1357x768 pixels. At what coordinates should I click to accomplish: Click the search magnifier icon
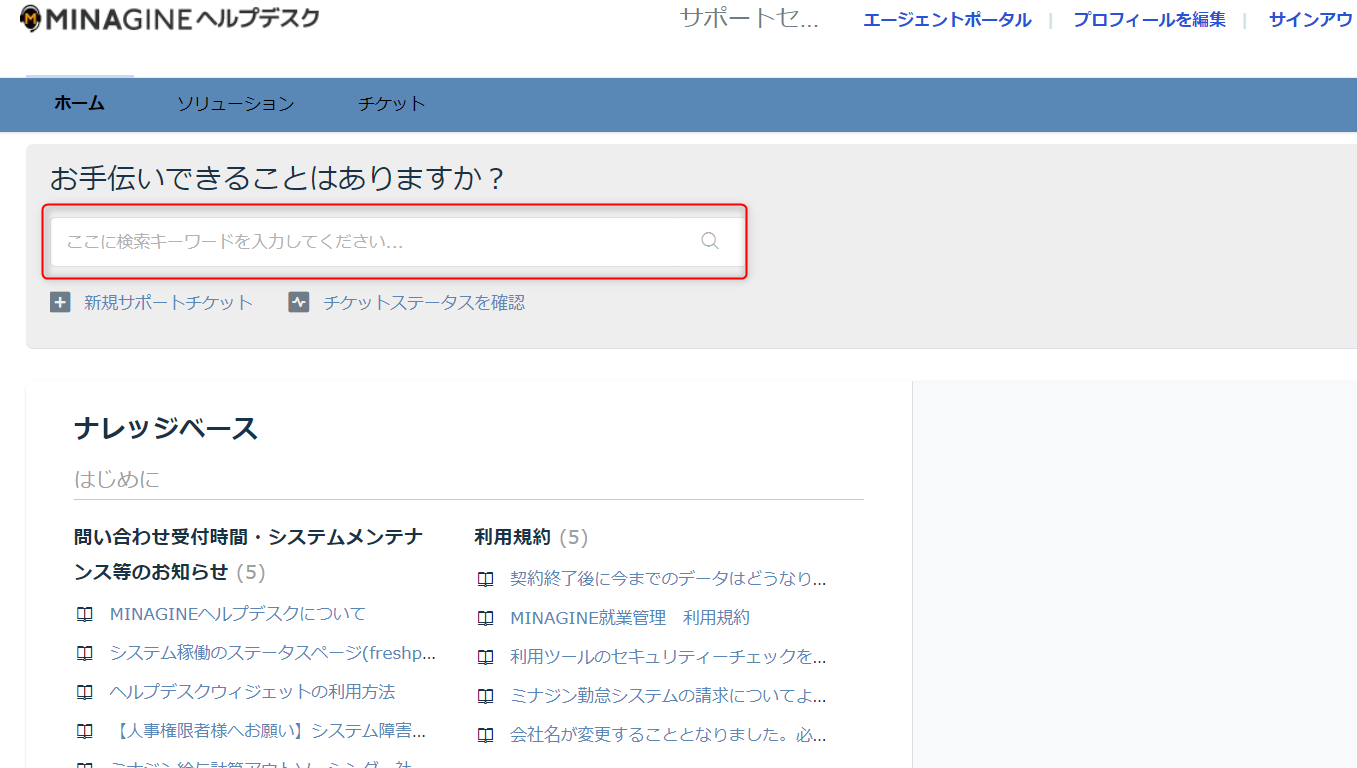(x=710, y=241)
